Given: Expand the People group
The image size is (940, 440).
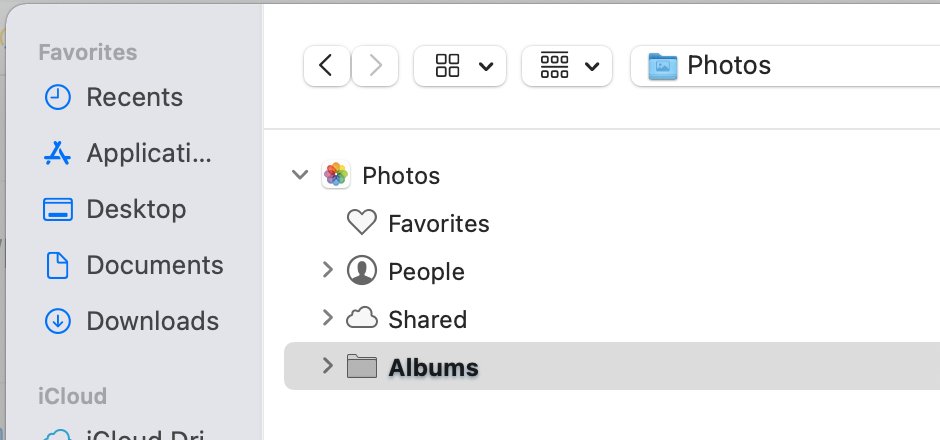Looking at the screenshot, I should click(327, 270).
